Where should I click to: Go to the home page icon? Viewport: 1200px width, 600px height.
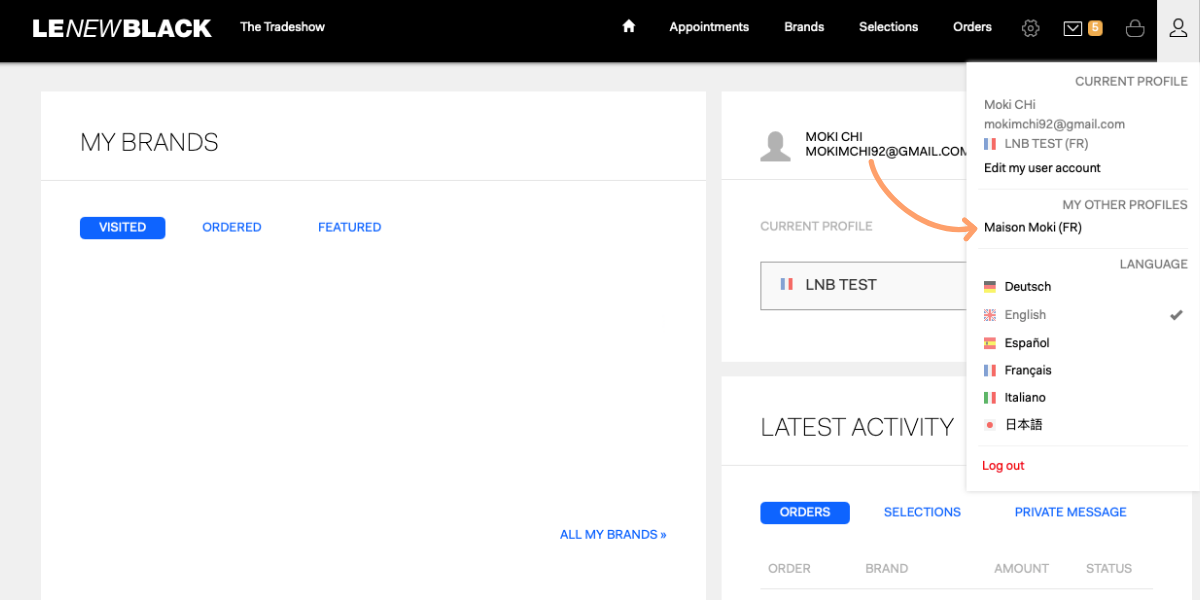point(629,27)
